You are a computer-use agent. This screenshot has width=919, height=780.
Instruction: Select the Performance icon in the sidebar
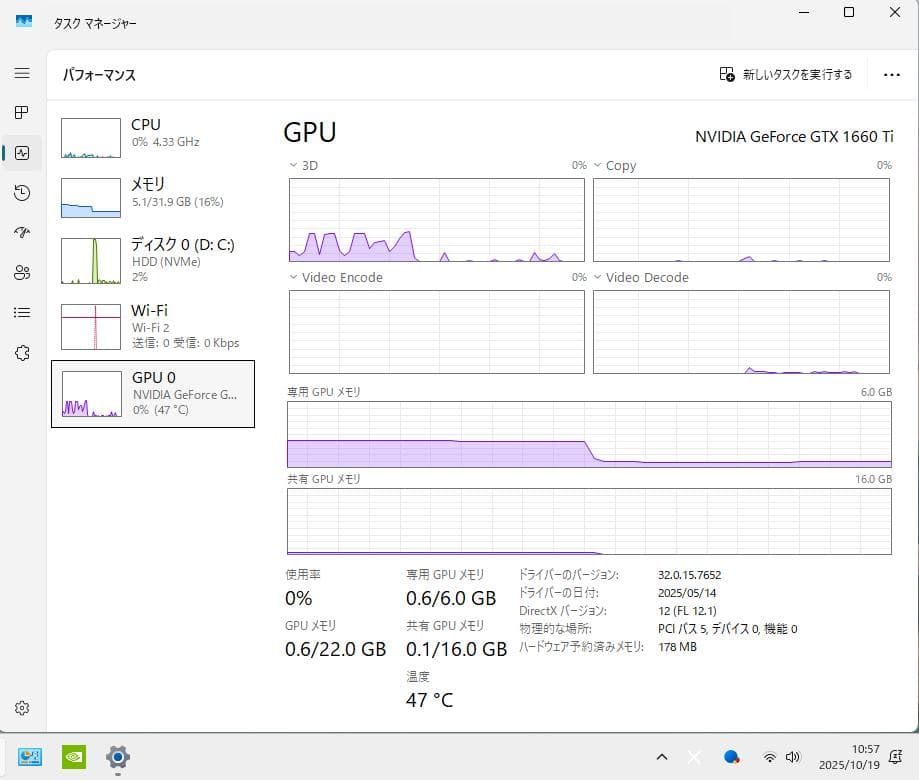tap(22, 152)
